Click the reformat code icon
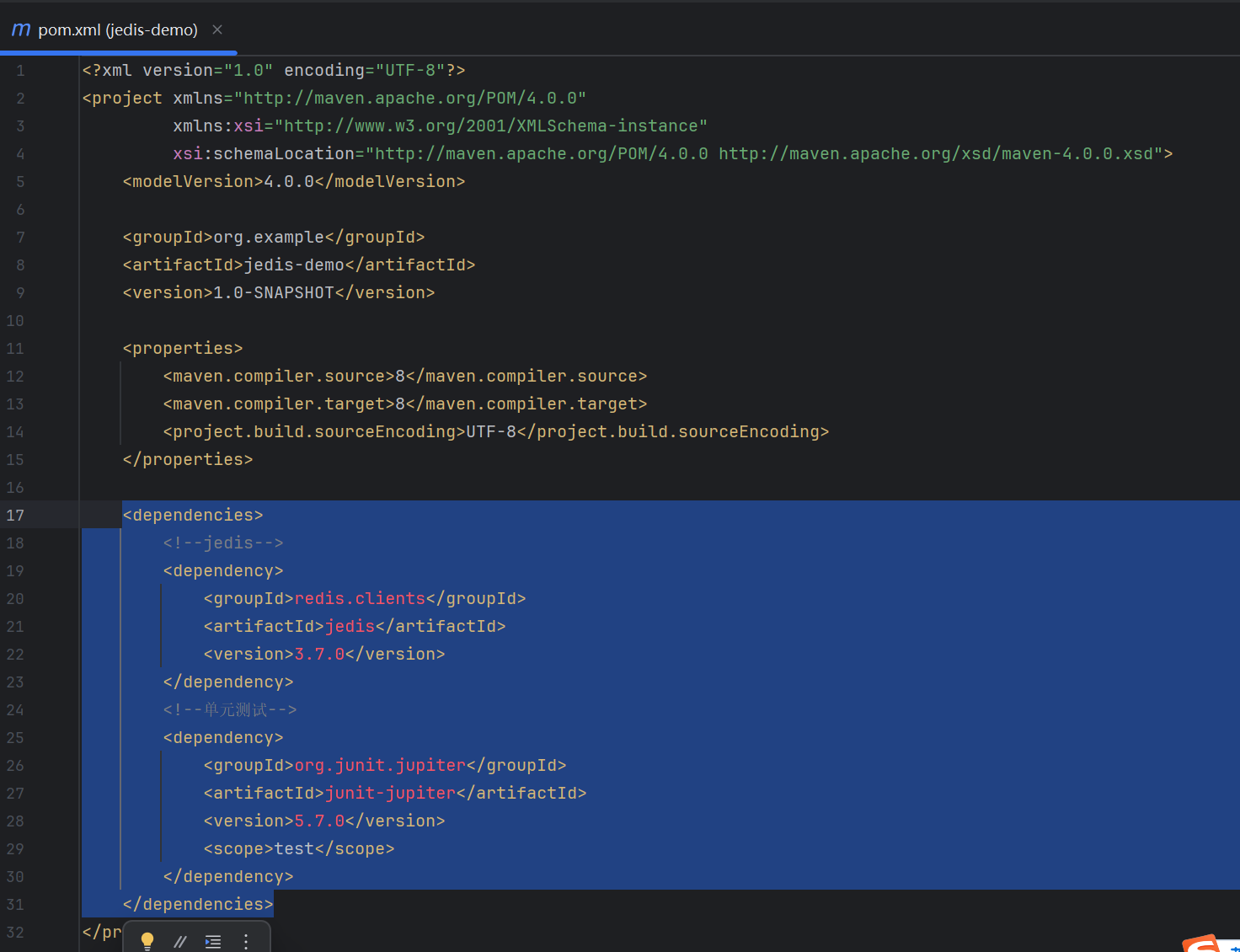The image size is (1240, 952). pos(213,942)
